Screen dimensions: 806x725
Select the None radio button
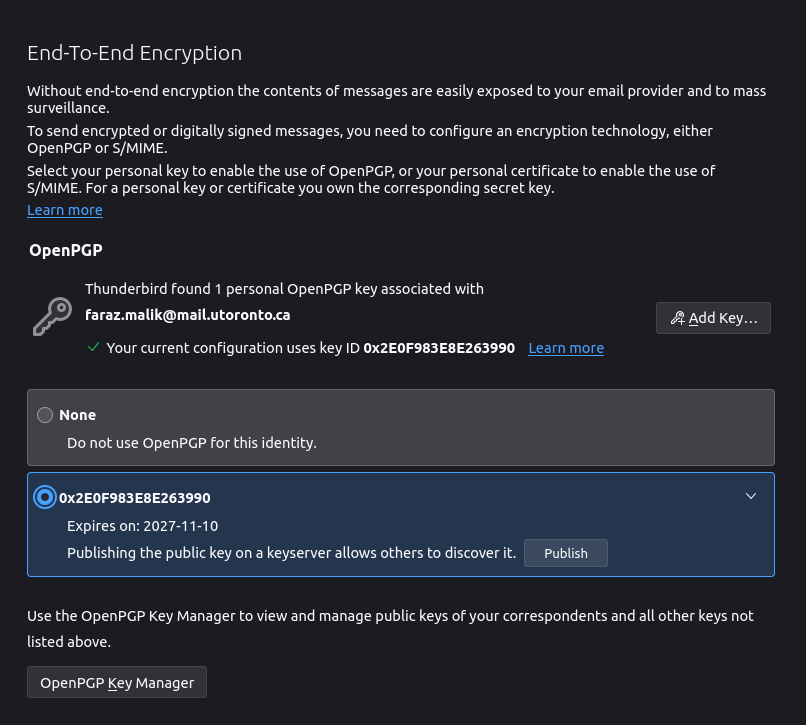click(x=45, y=415)
